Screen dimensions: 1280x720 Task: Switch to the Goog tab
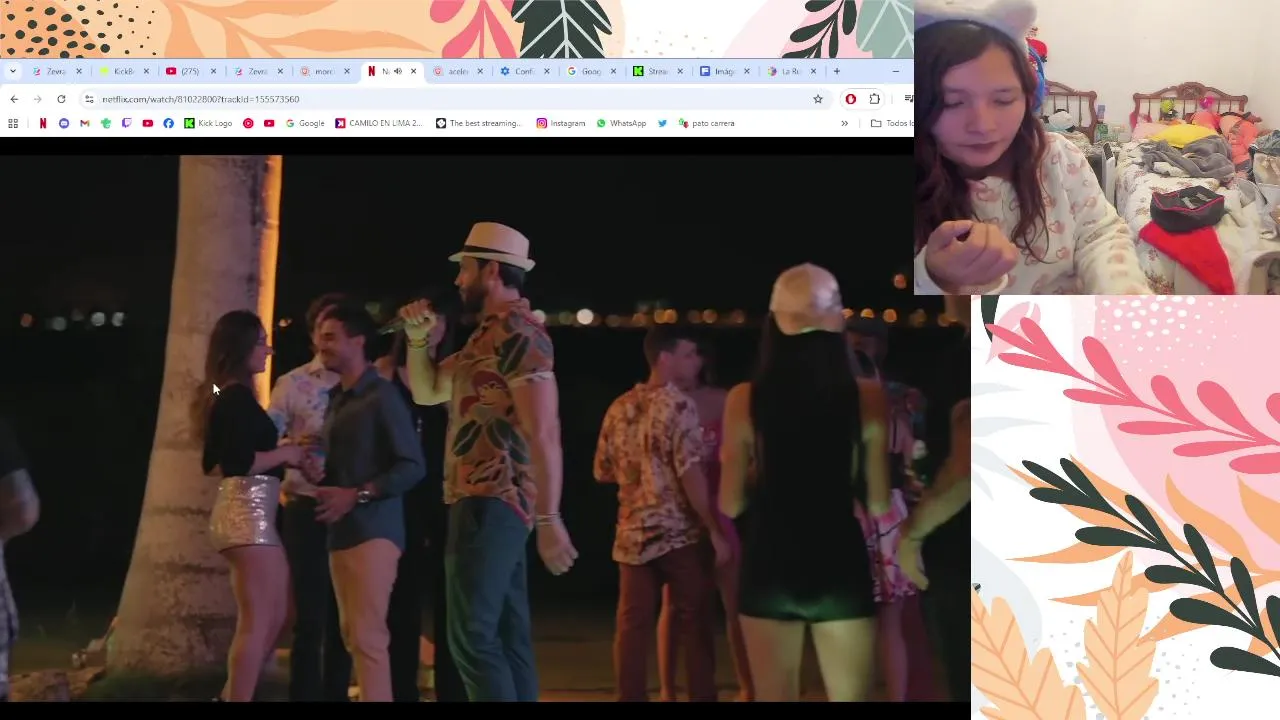(x=590, y=71)
